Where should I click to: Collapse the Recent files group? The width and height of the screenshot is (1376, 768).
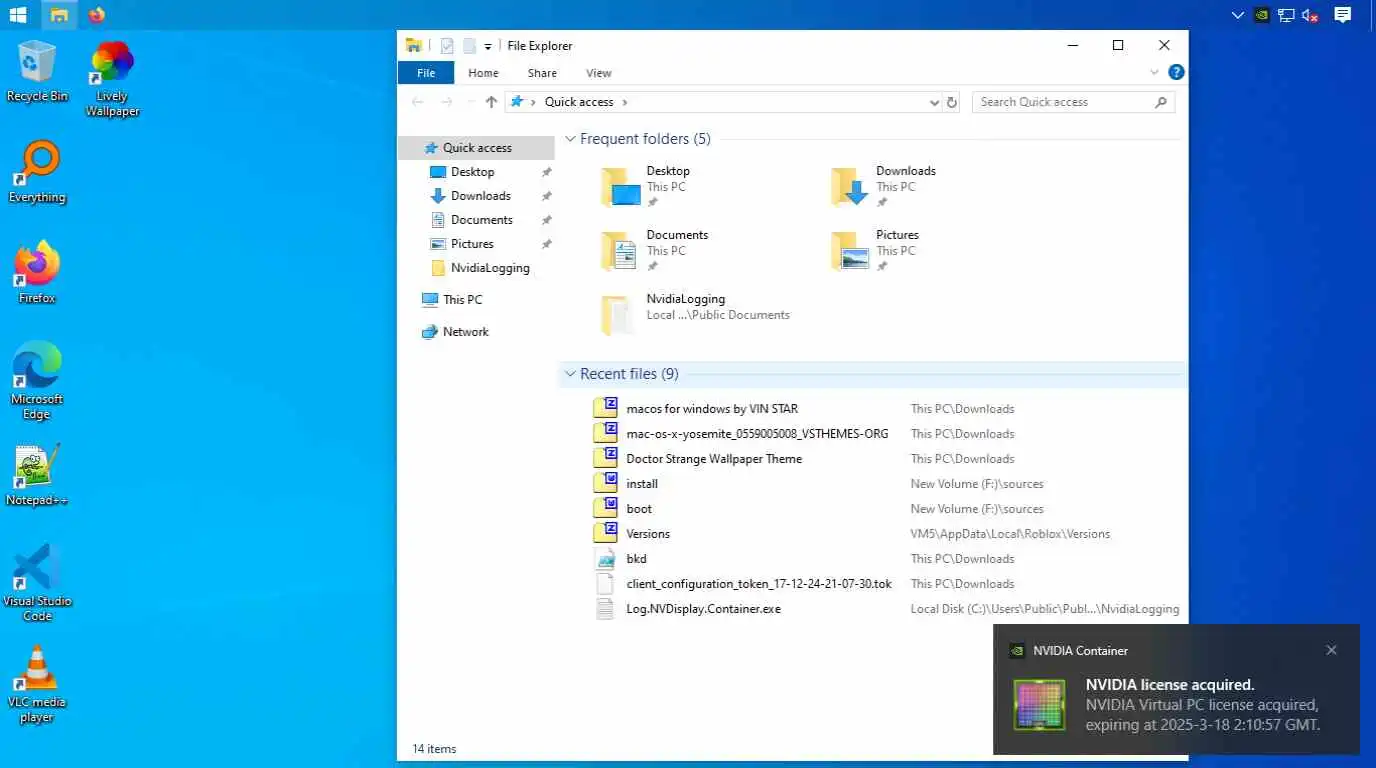[570, 374]
